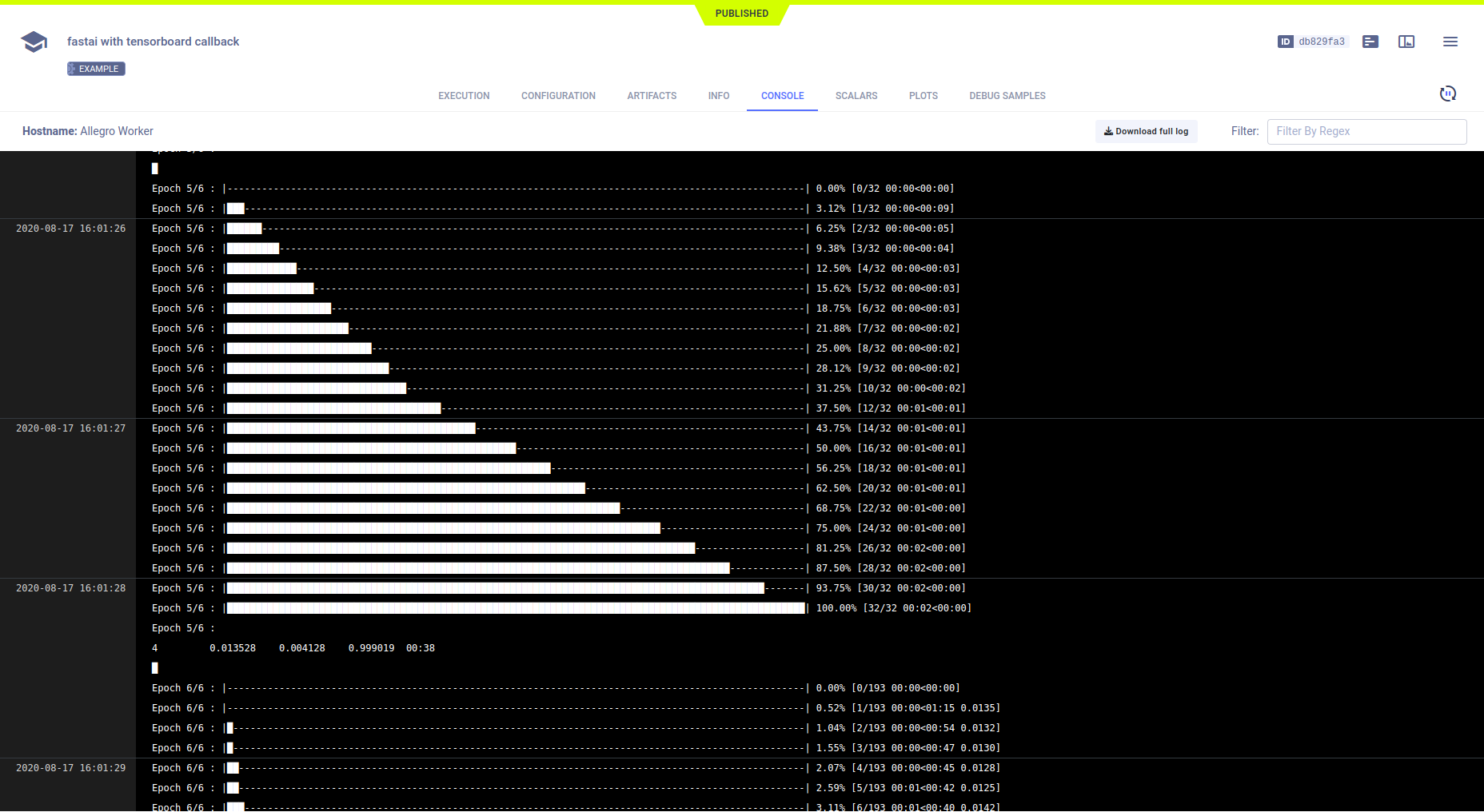The image size is (1484, 812).
Task: Select the CONSOLE tab
Action: click(x=782, y=96)
